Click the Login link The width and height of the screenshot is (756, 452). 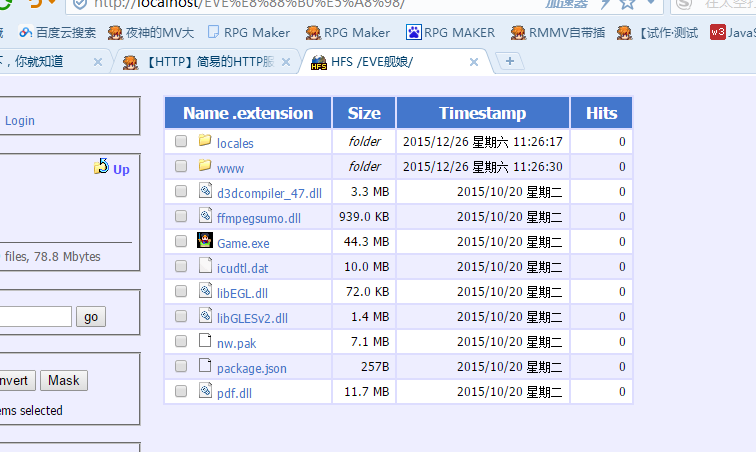pos(20,121)
